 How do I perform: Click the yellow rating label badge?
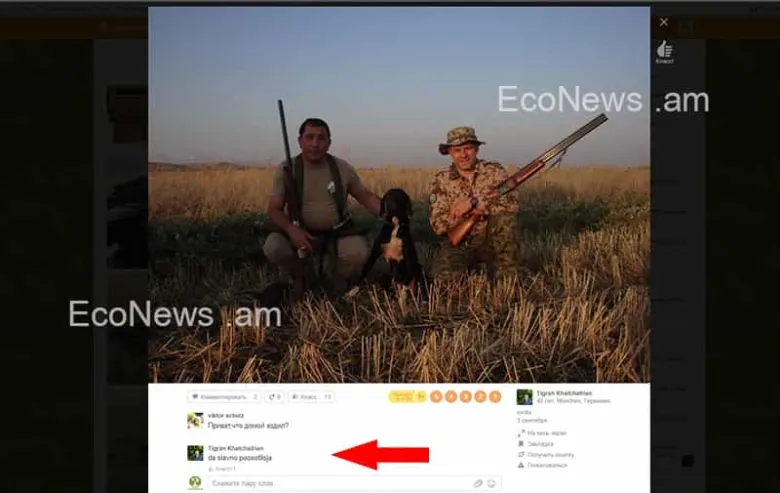tap(401, 397)
